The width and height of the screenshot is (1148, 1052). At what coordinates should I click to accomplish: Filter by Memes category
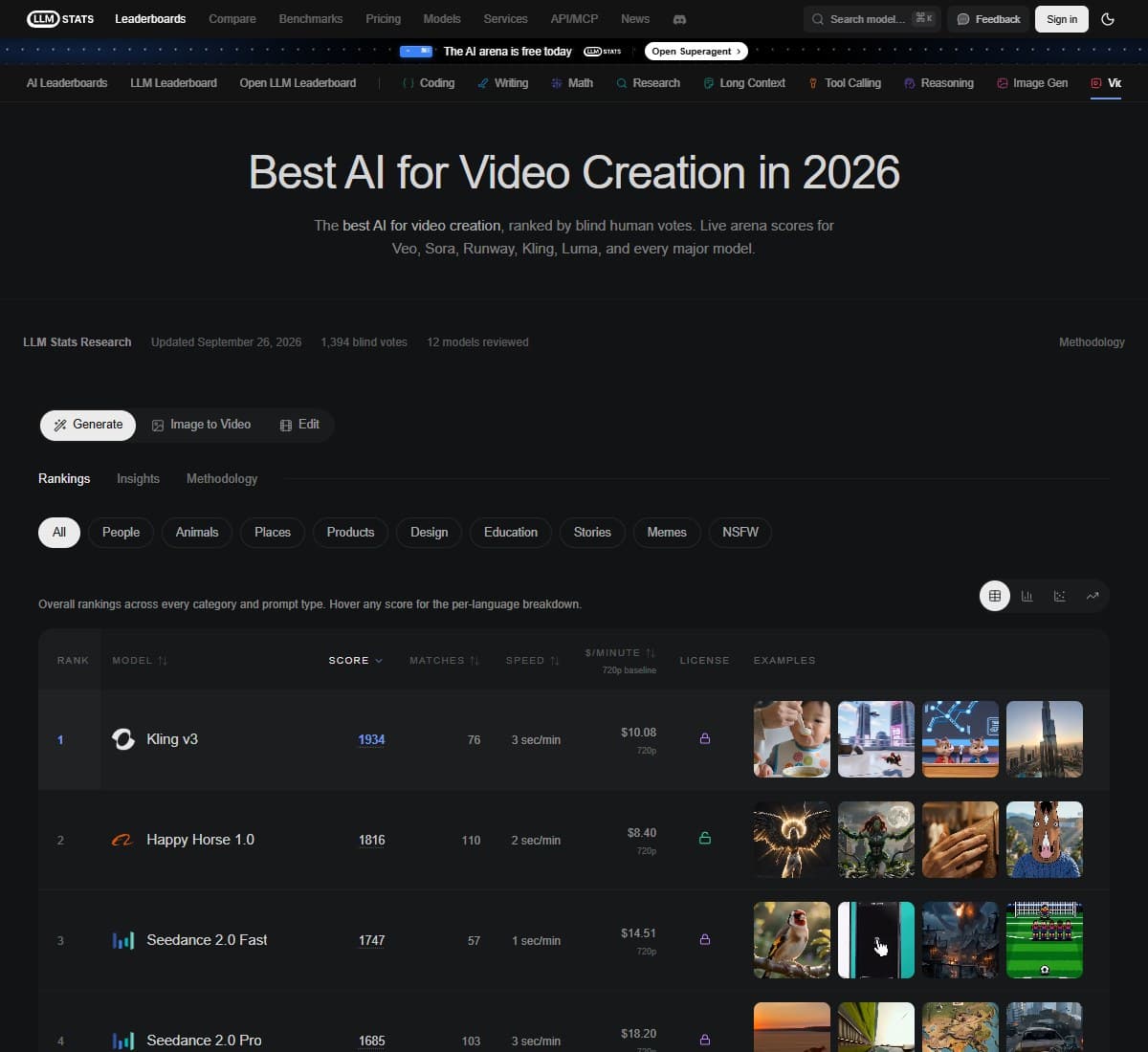click(667, 532)
